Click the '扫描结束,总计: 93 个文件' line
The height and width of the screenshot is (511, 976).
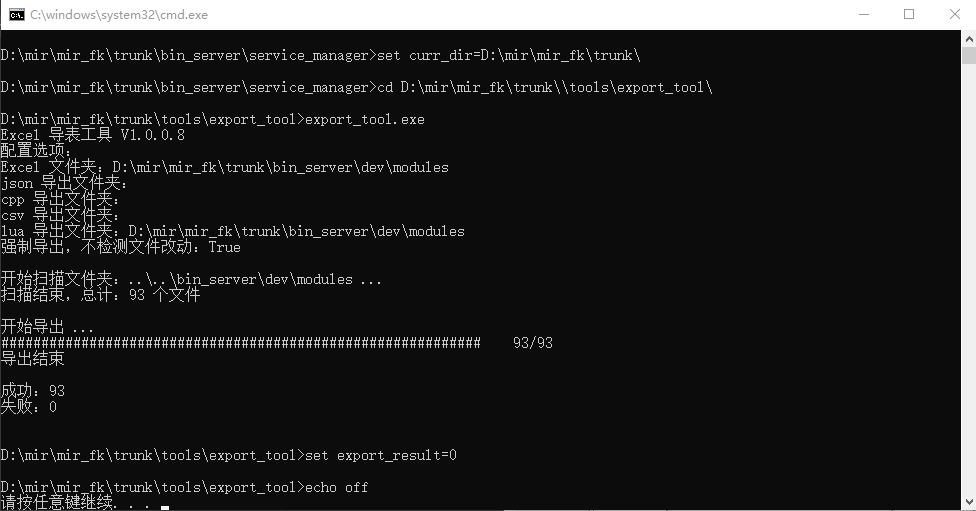point(100,295)
